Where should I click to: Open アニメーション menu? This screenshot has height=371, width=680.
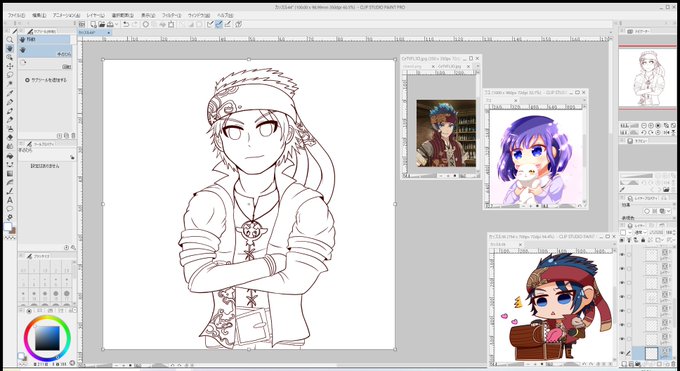[66, 15]
